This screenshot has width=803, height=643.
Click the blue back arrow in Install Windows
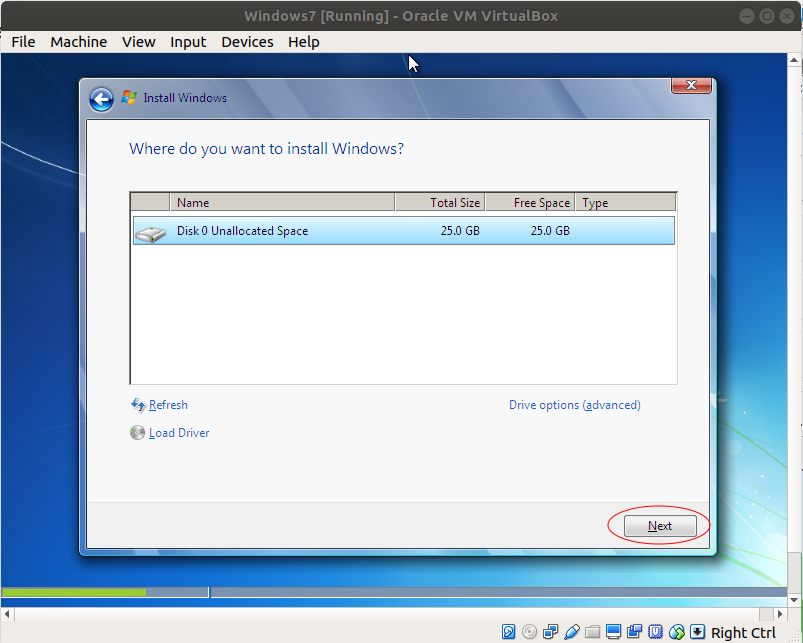(101, 99)
